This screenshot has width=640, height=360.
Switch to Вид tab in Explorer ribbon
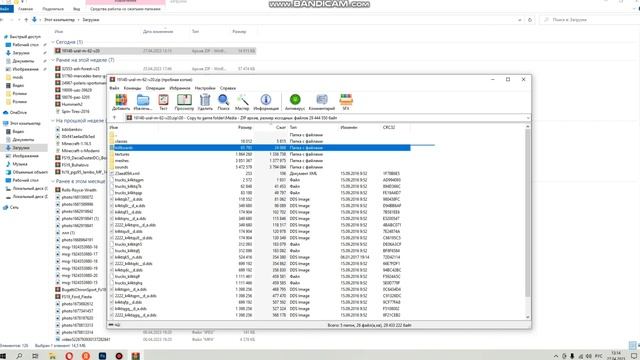[x=76, y=9]
